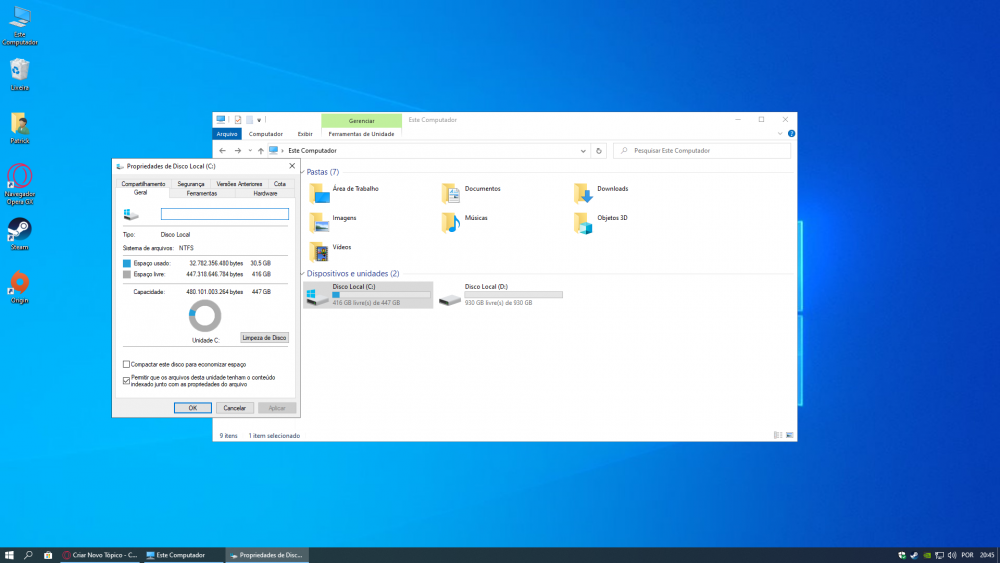This screenshot has height=563, width=1000.
Task: Collapse the Pastas (7) group
Action: point(302,172)
